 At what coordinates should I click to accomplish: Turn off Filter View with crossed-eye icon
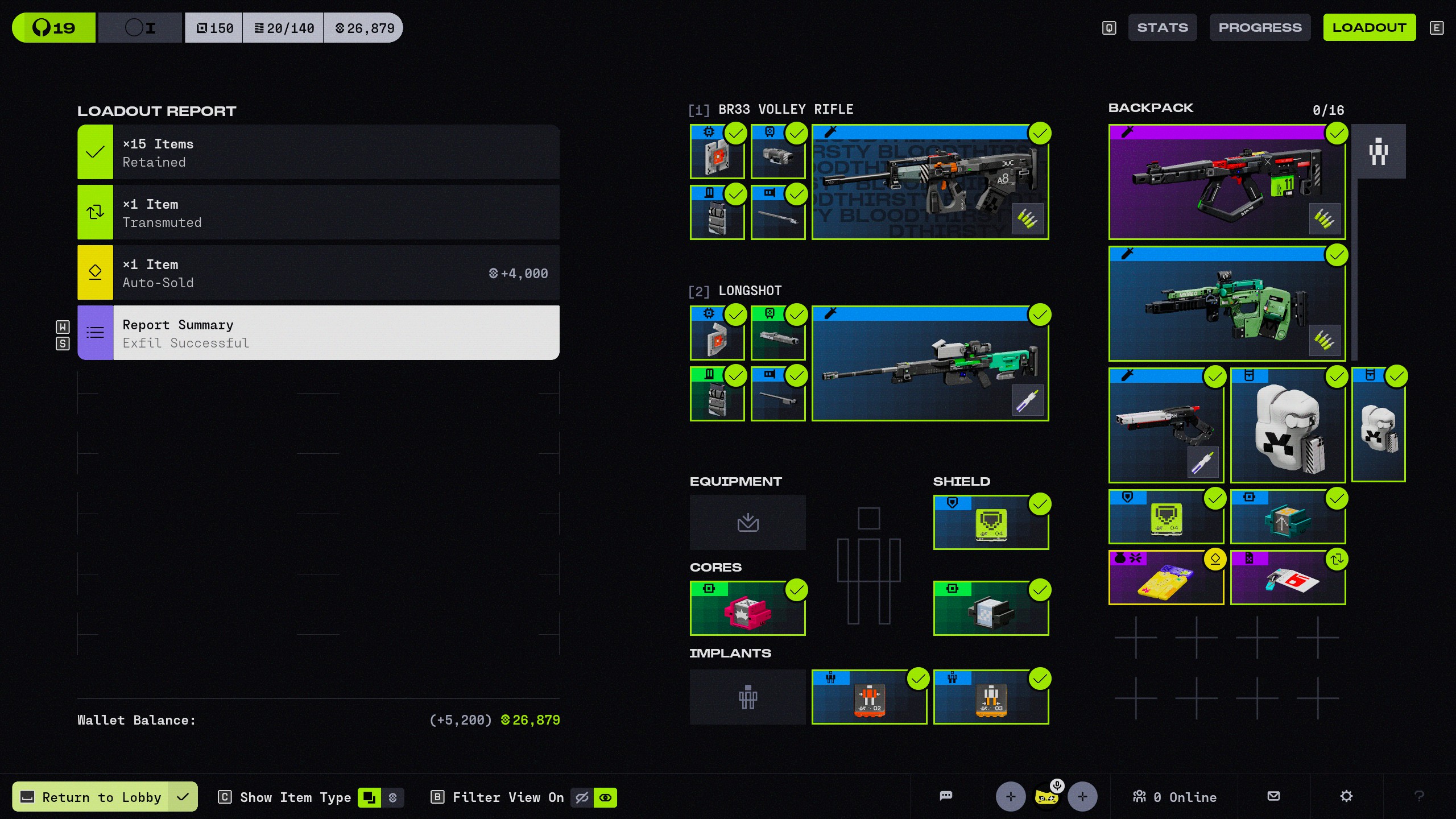(582, 797)
